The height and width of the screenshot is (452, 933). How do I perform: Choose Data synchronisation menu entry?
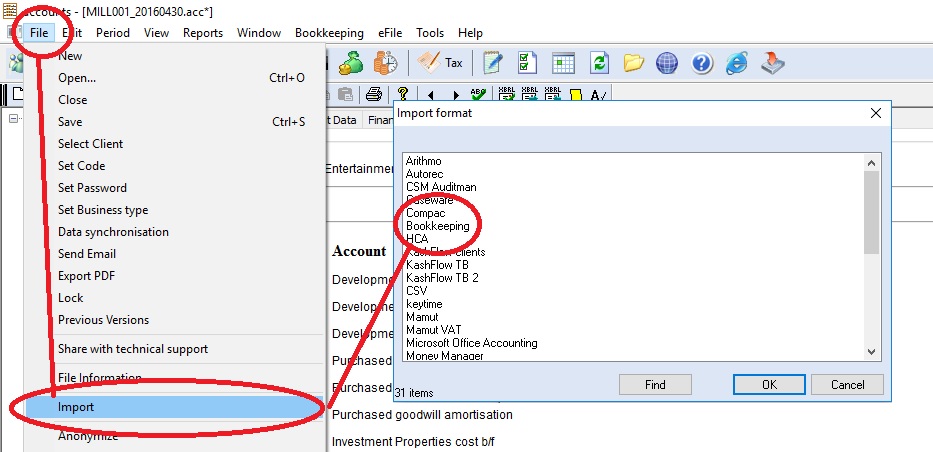[x=174, y=232]
